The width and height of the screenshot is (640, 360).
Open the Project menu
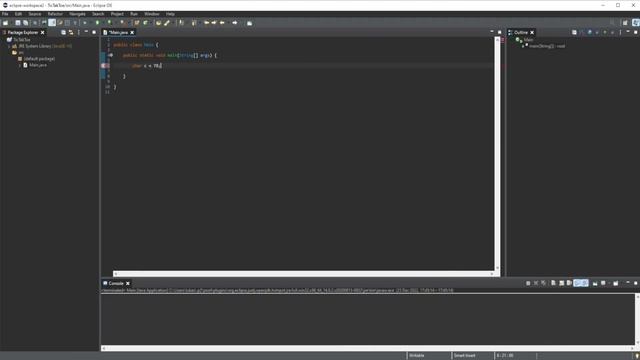(x=117, y=14)
